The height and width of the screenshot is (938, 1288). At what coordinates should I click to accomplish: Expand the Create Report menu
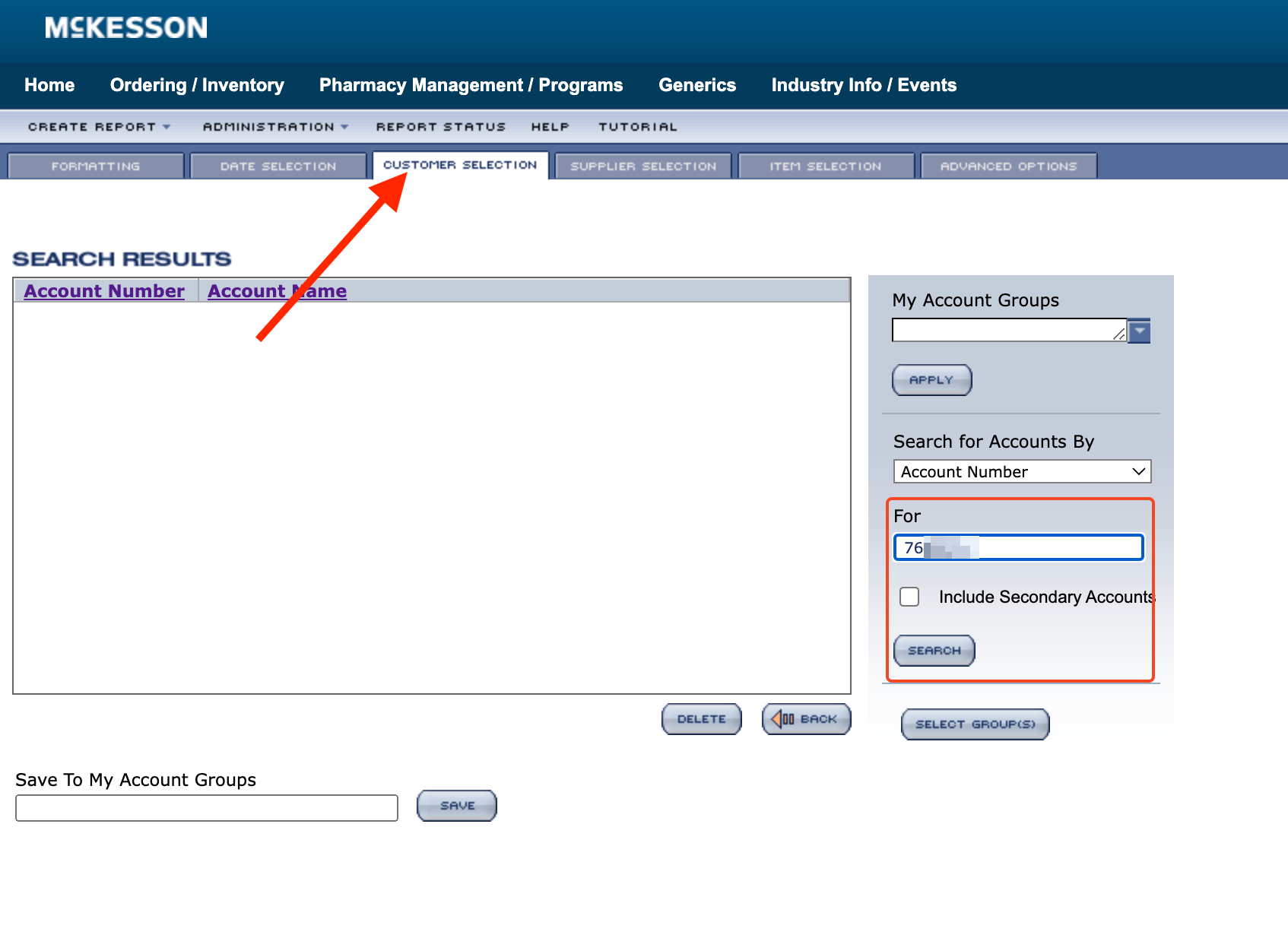pos(97,126)
